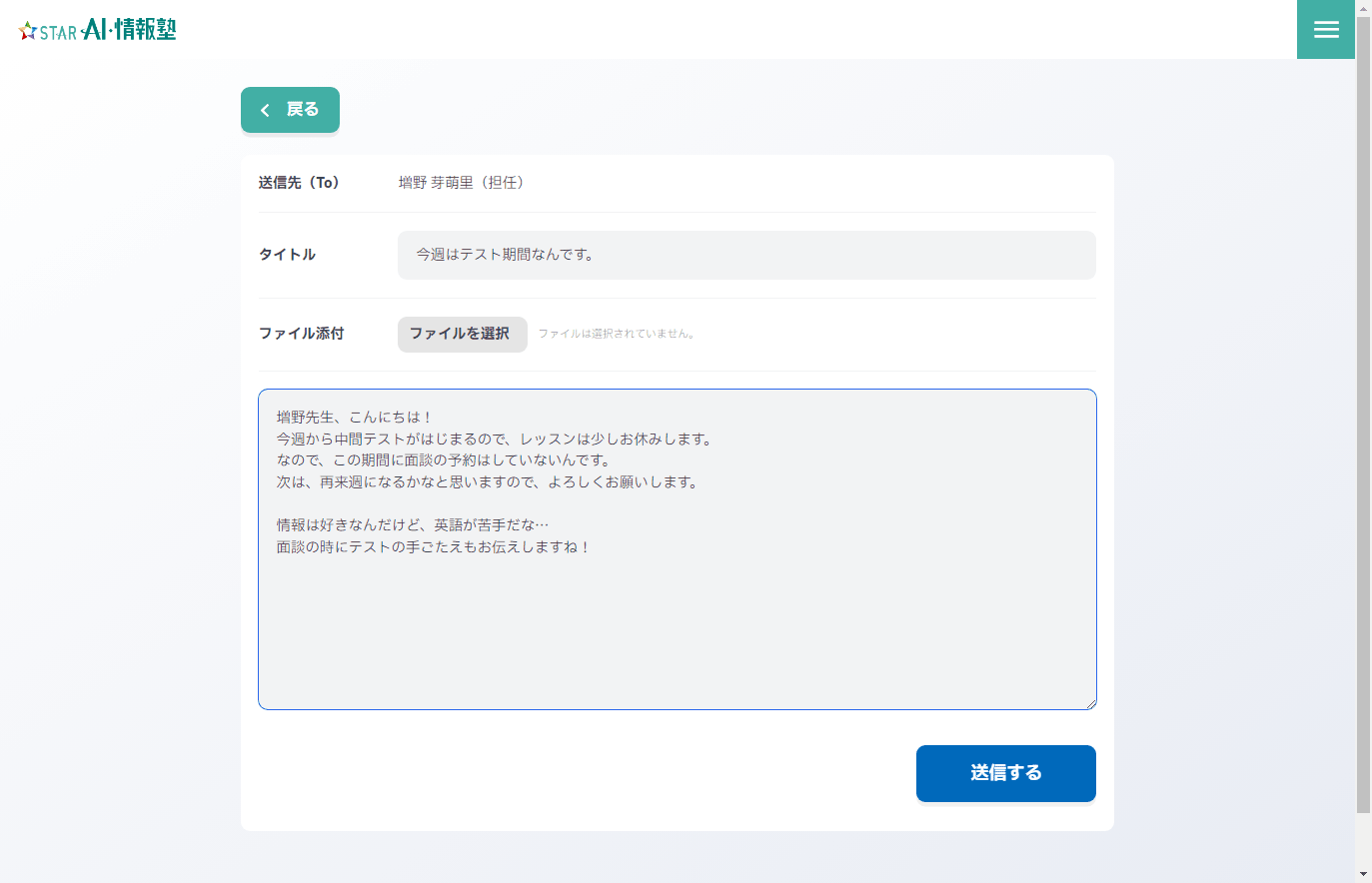Click the star icon in the STAR logo
This screenshot has width=1372, height=883.
(x=28, y=31)
